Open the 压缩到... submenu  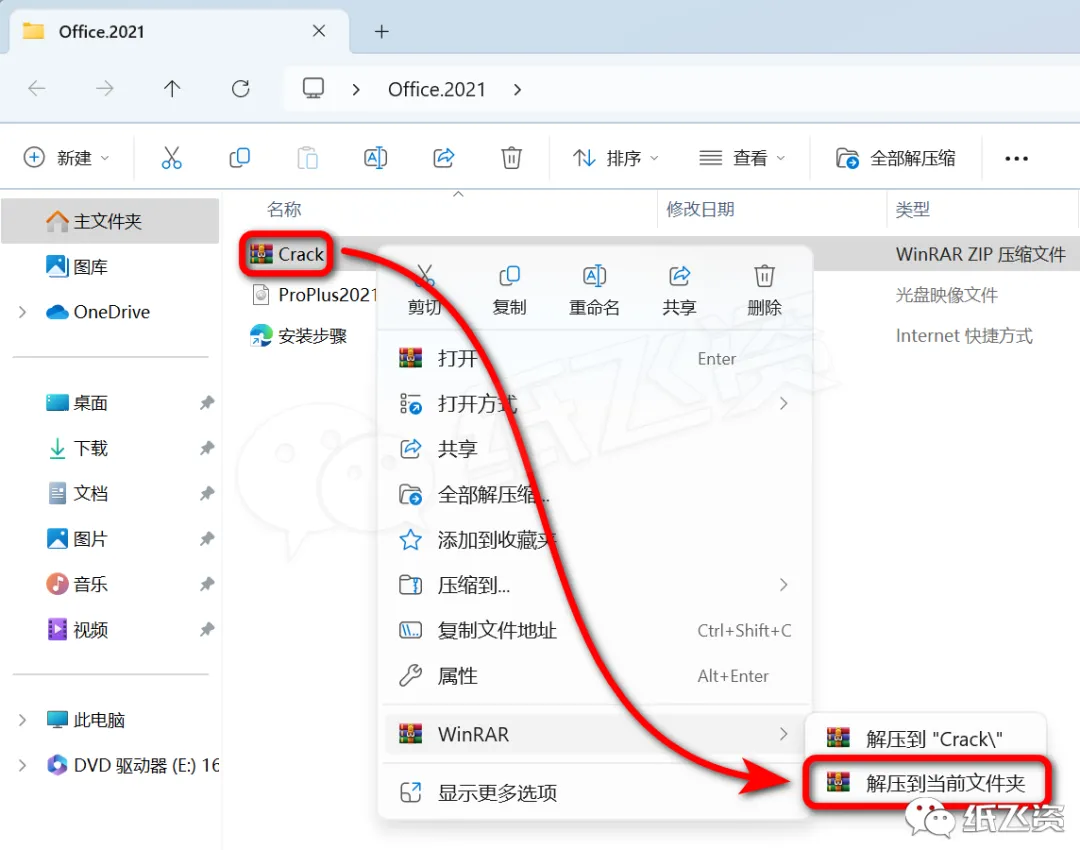coord(596,585)
